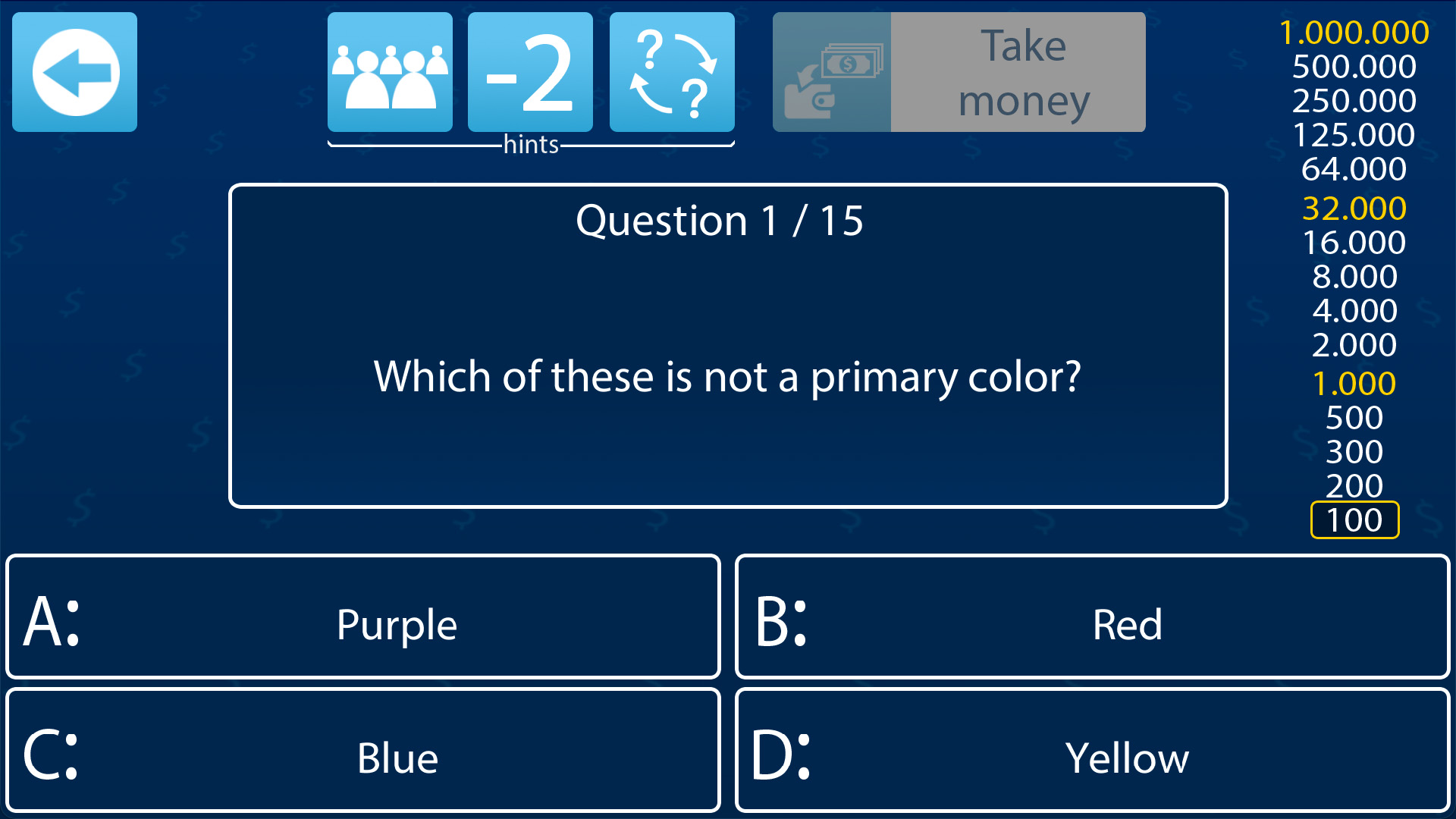Click the Question 1 / 15 heading
Screen dimensions: 1456x819
pos(720,221)
